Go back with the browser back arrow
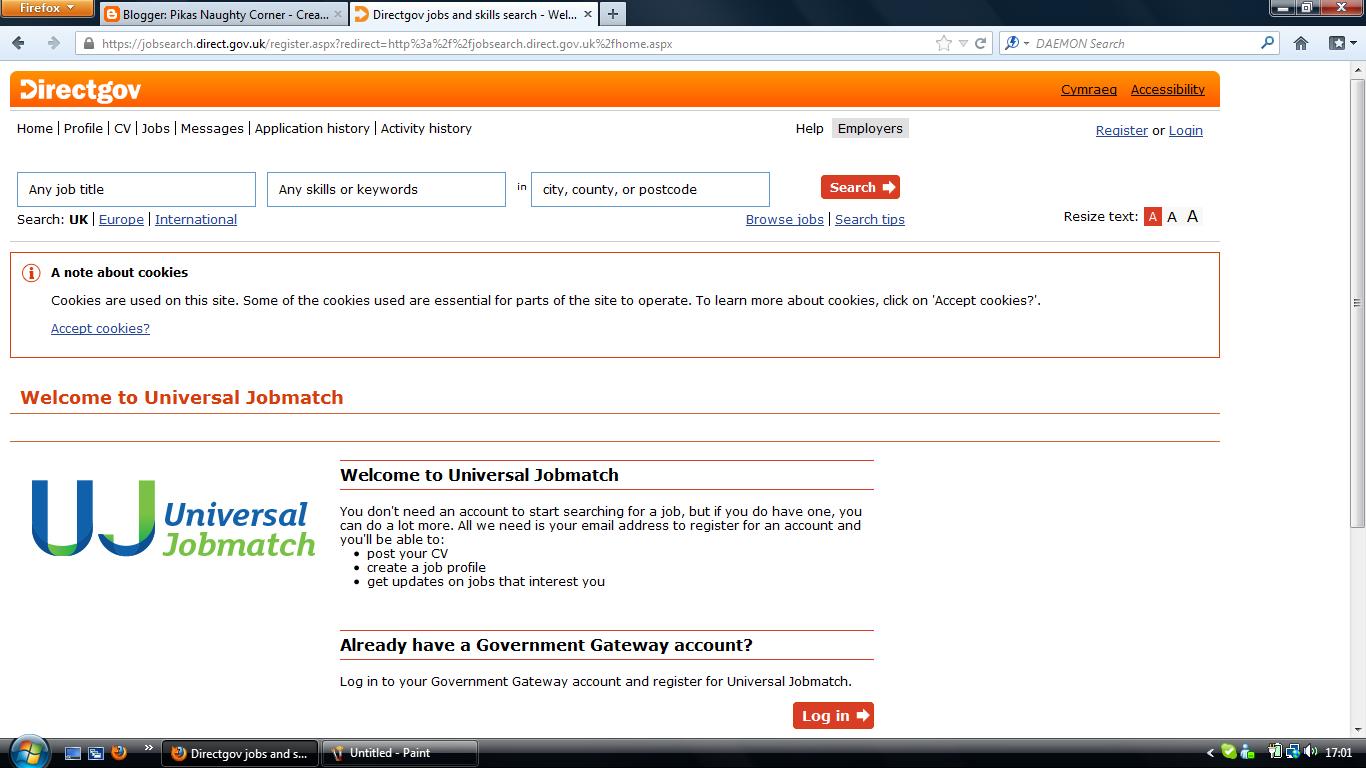Screen dimensions: 1366x768 18,43
